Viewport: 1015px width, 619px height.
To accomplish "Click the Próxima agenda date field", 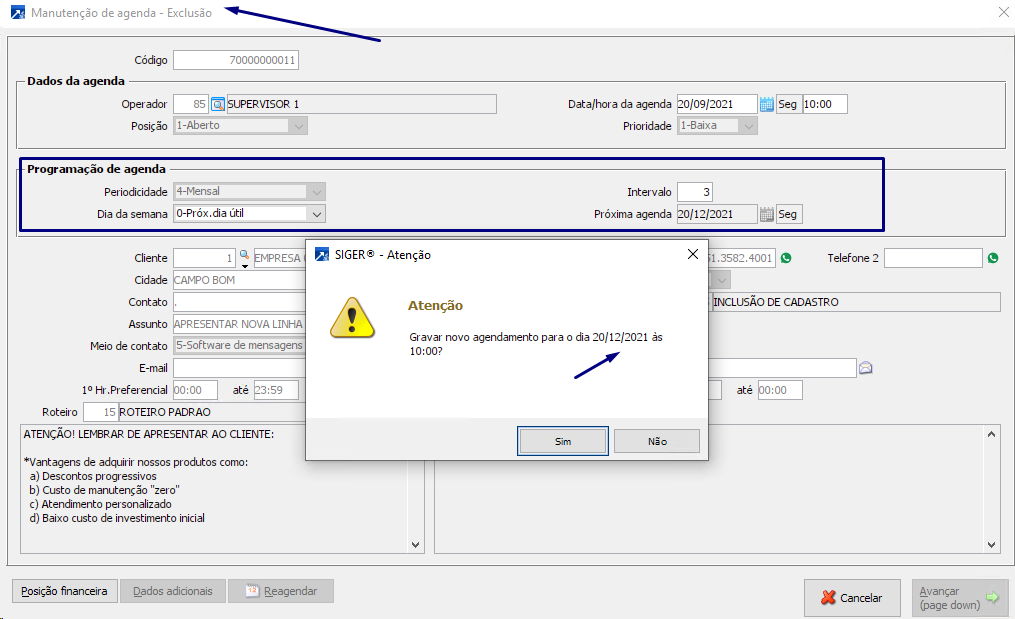I will tap(717, 214).
